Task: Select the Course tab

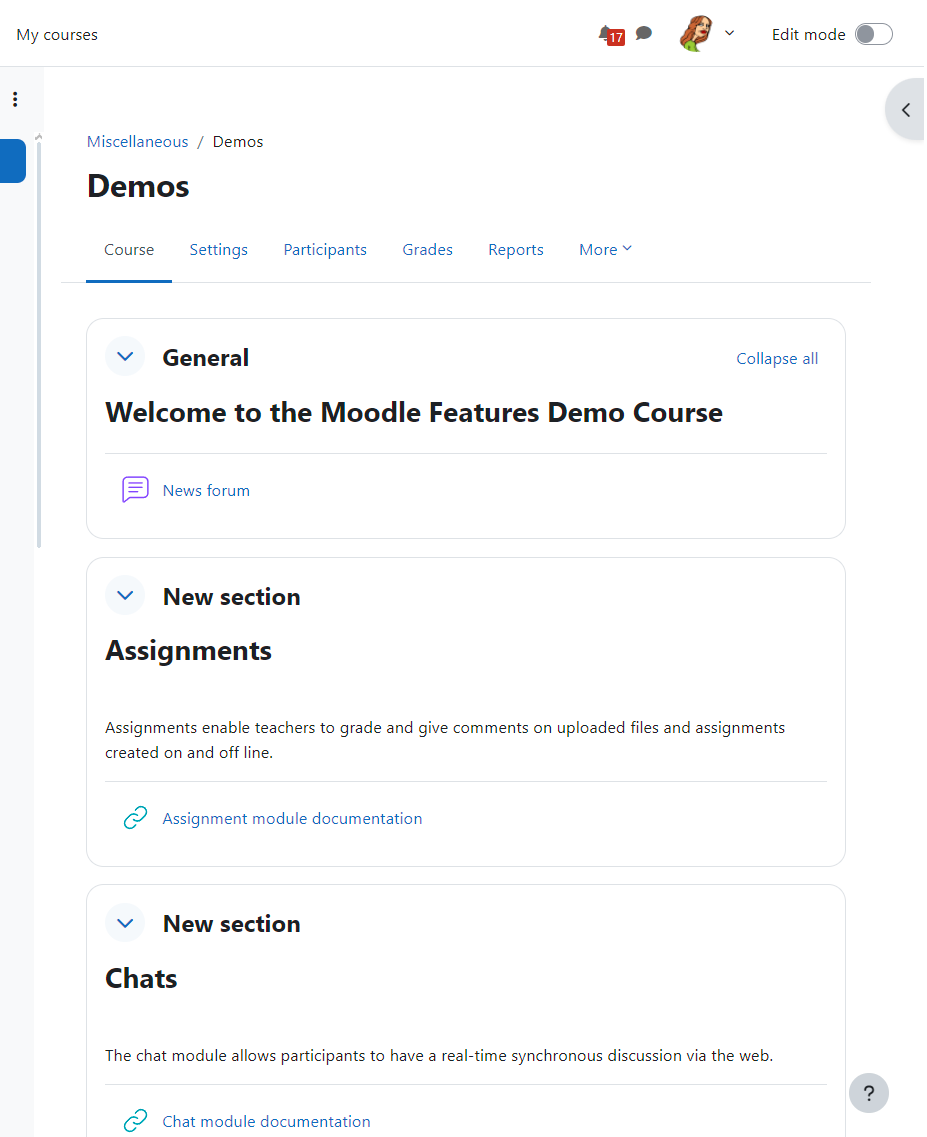Action: point(129,249)
